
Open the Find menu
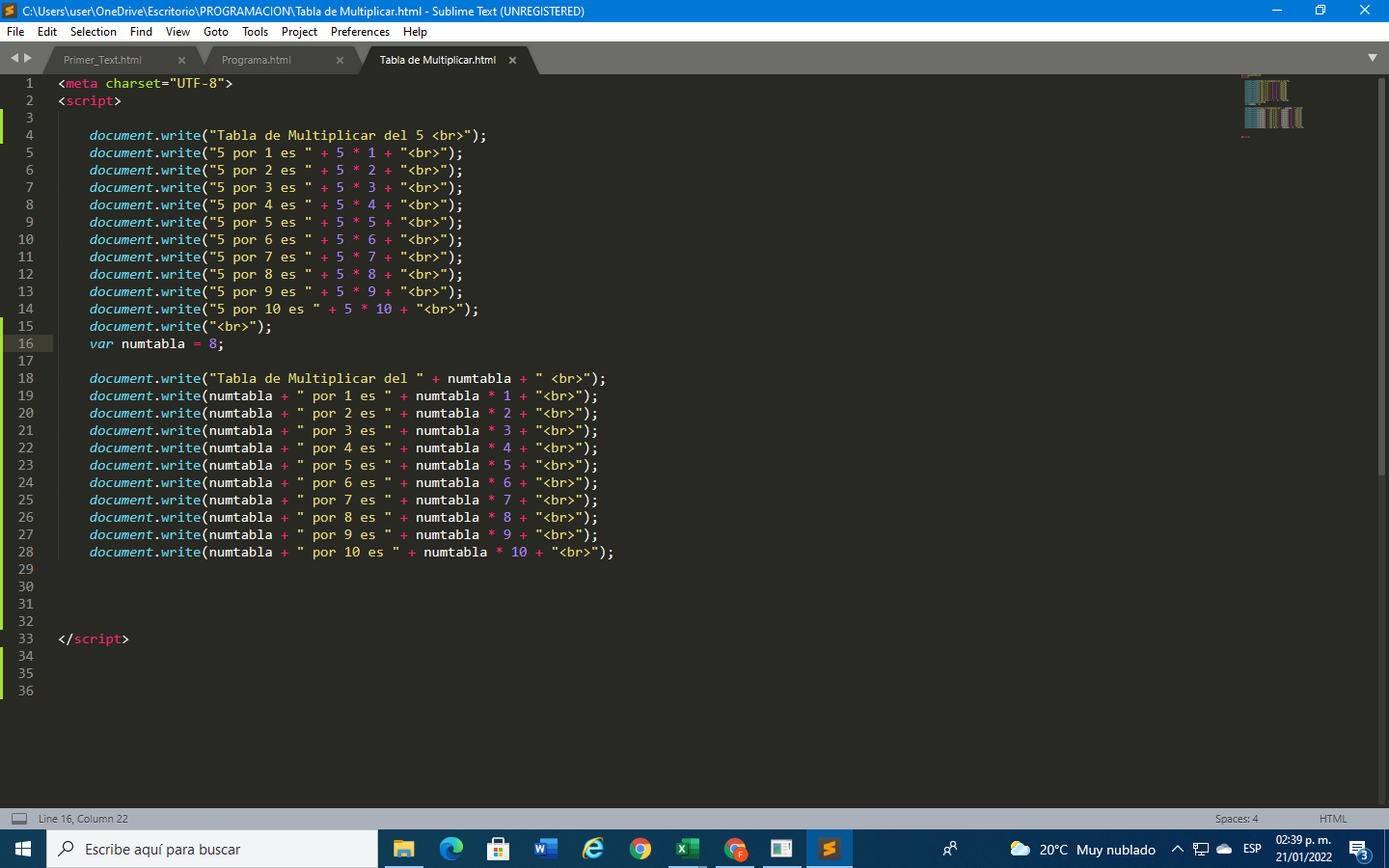click(x=141, y=32)
